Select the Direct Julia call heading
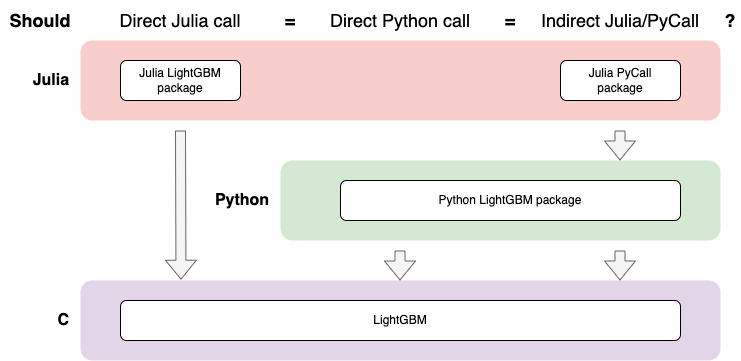This screenshot has width=741, height=361. [x=180, y=21]
